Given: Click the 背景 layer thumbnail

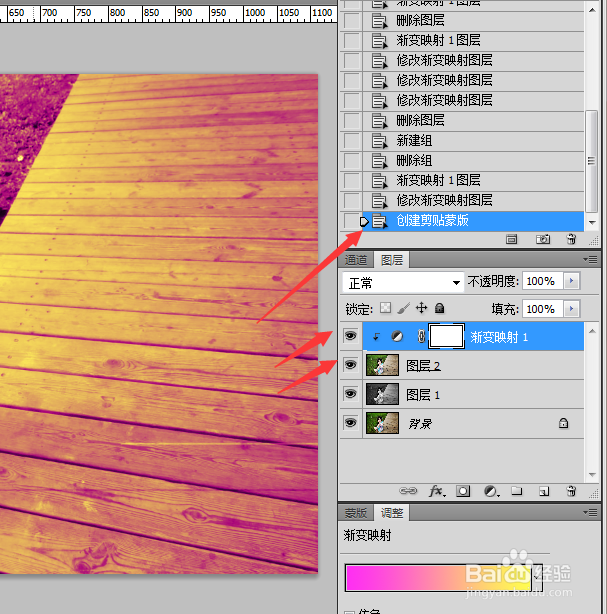Looking at the screenshot, I should coord(382,423).
